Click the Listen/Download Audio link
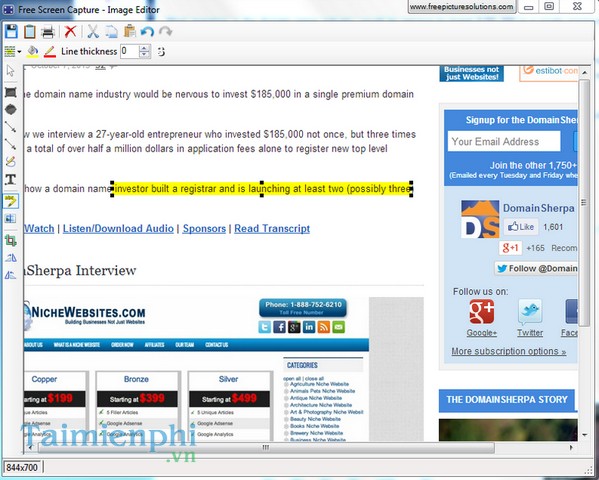Image resolution: width=599 pixels, height=480 pixels. [118, 229]
